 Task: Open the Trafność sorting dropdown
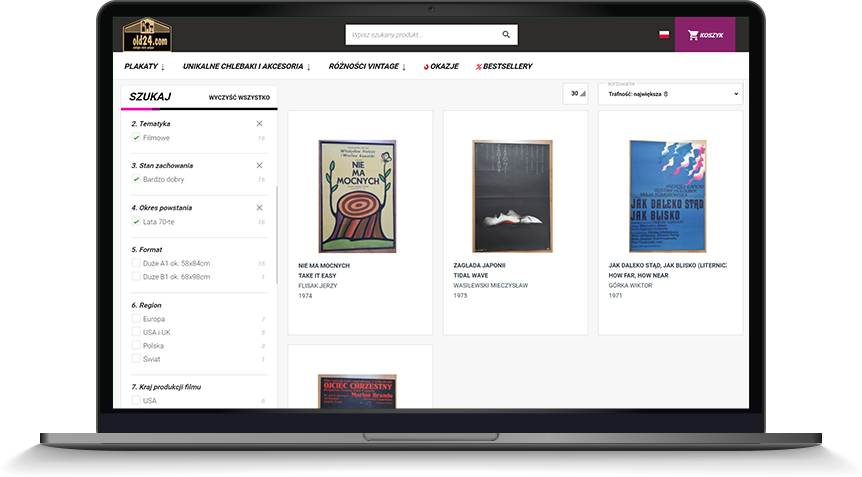pyautogui.click(x=672, y=94)
